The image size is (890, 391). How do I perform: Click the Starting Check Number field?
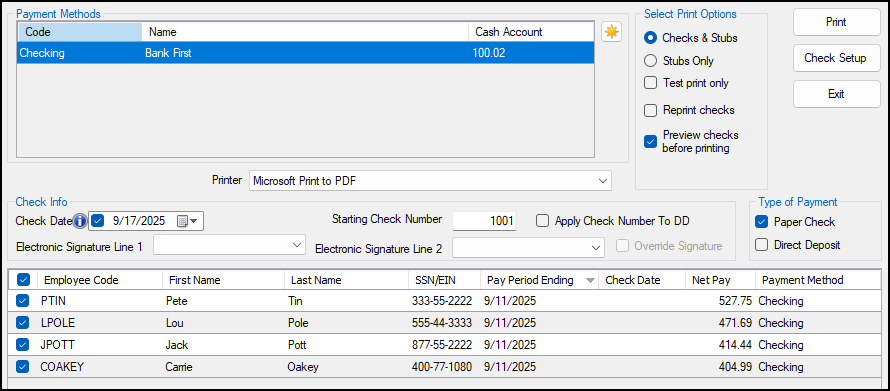(484, 221)
